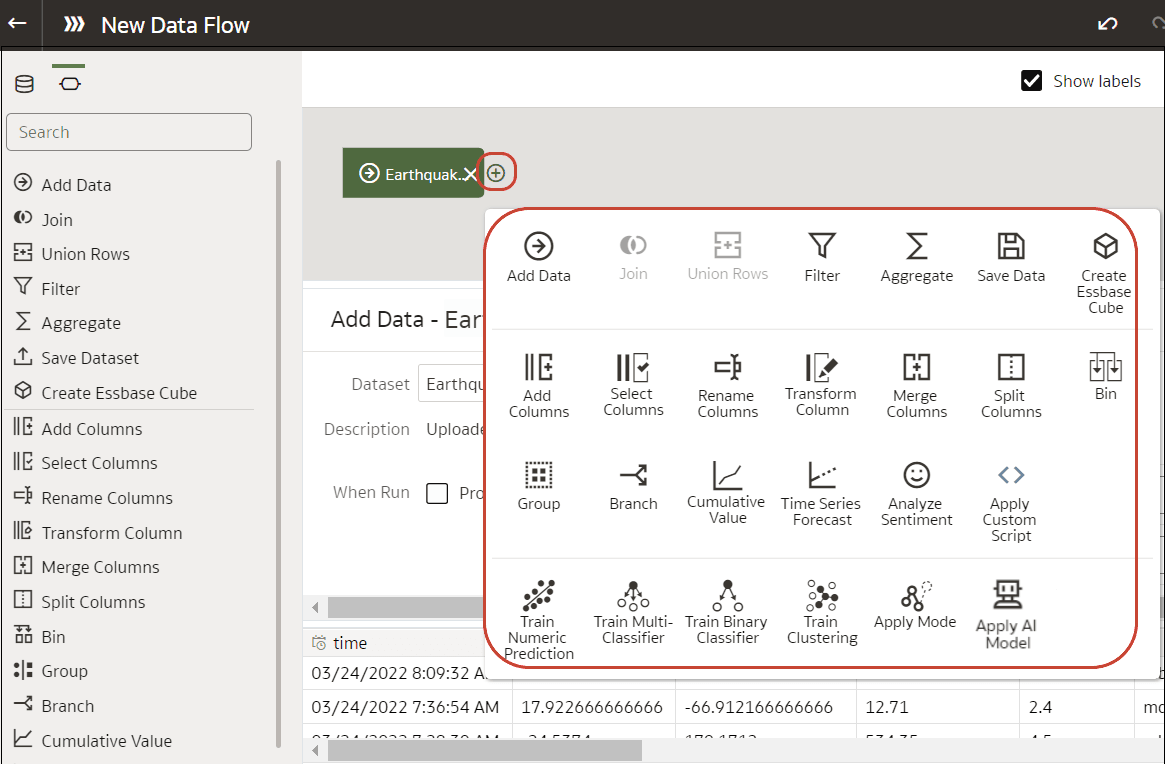1165x764 pixels.
Task: Click Branch in the left step list
Action: coord(67,705)
